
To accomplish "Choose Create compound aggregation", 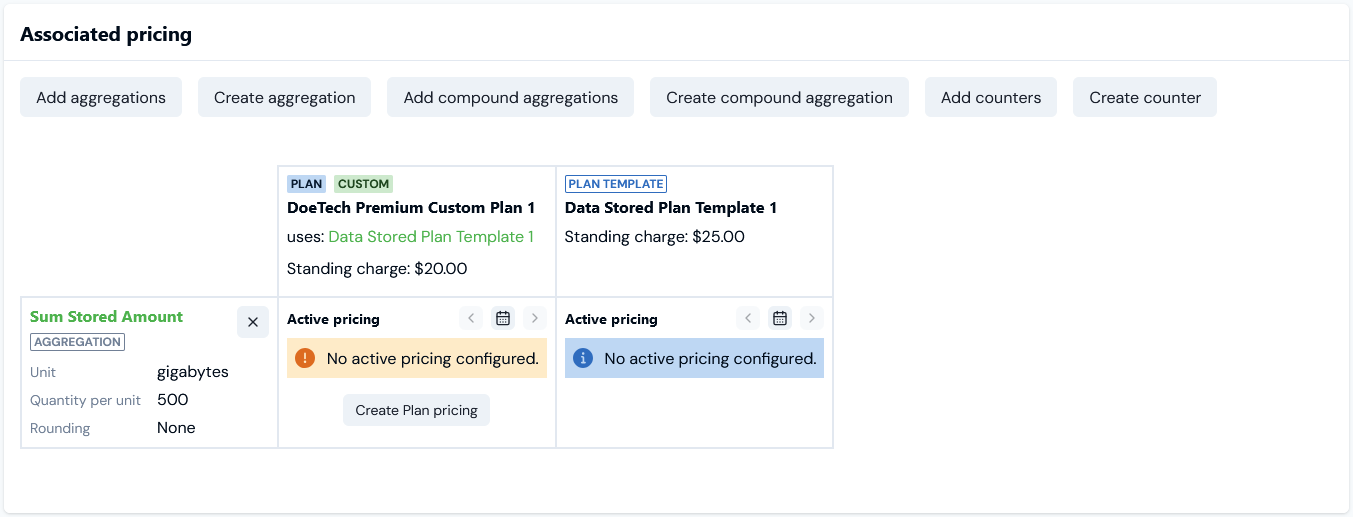I will 779,97.
